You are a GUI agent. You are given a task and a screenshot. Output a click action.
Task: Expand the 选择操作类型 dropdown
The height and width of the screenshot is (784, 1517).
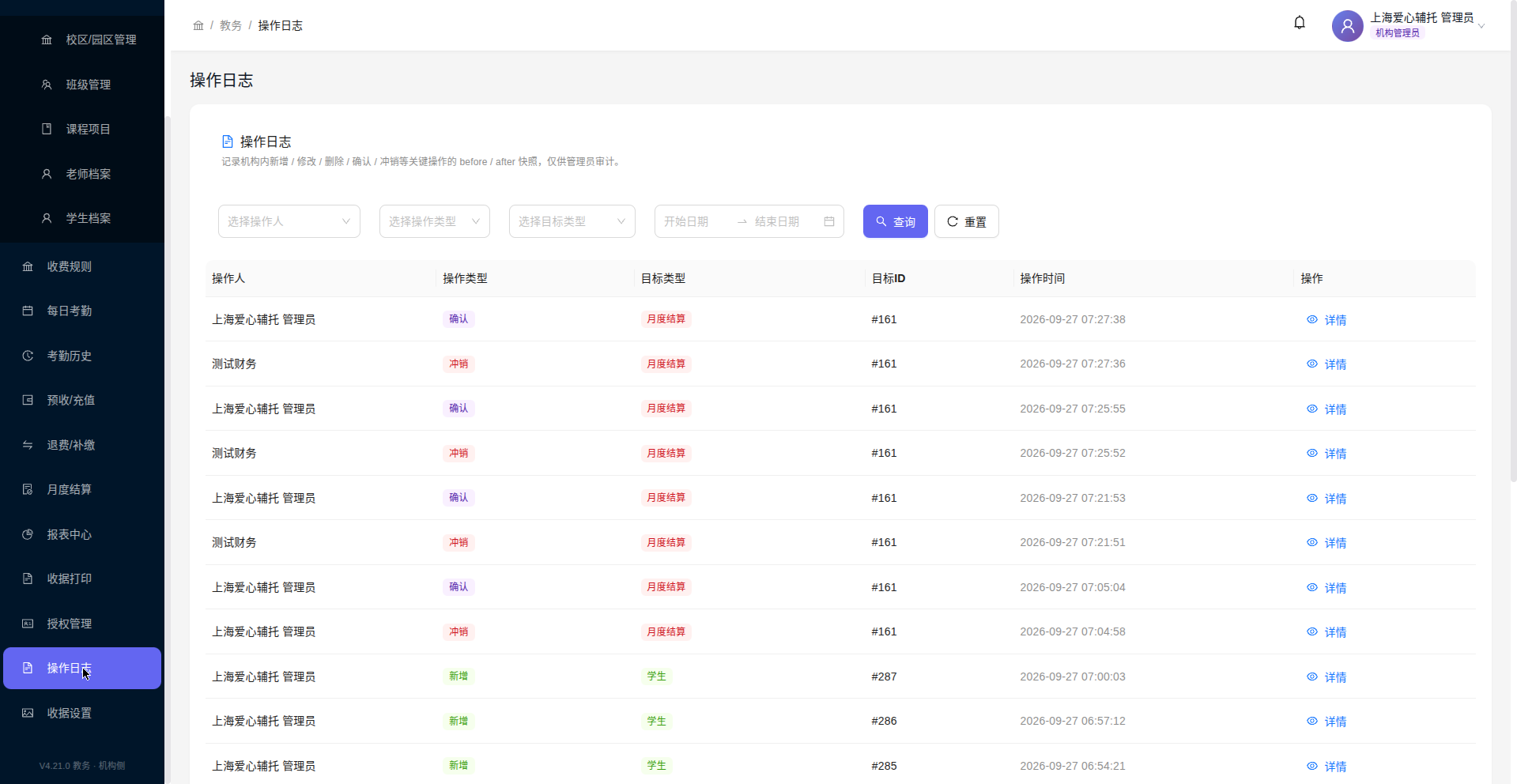point(435,221)
